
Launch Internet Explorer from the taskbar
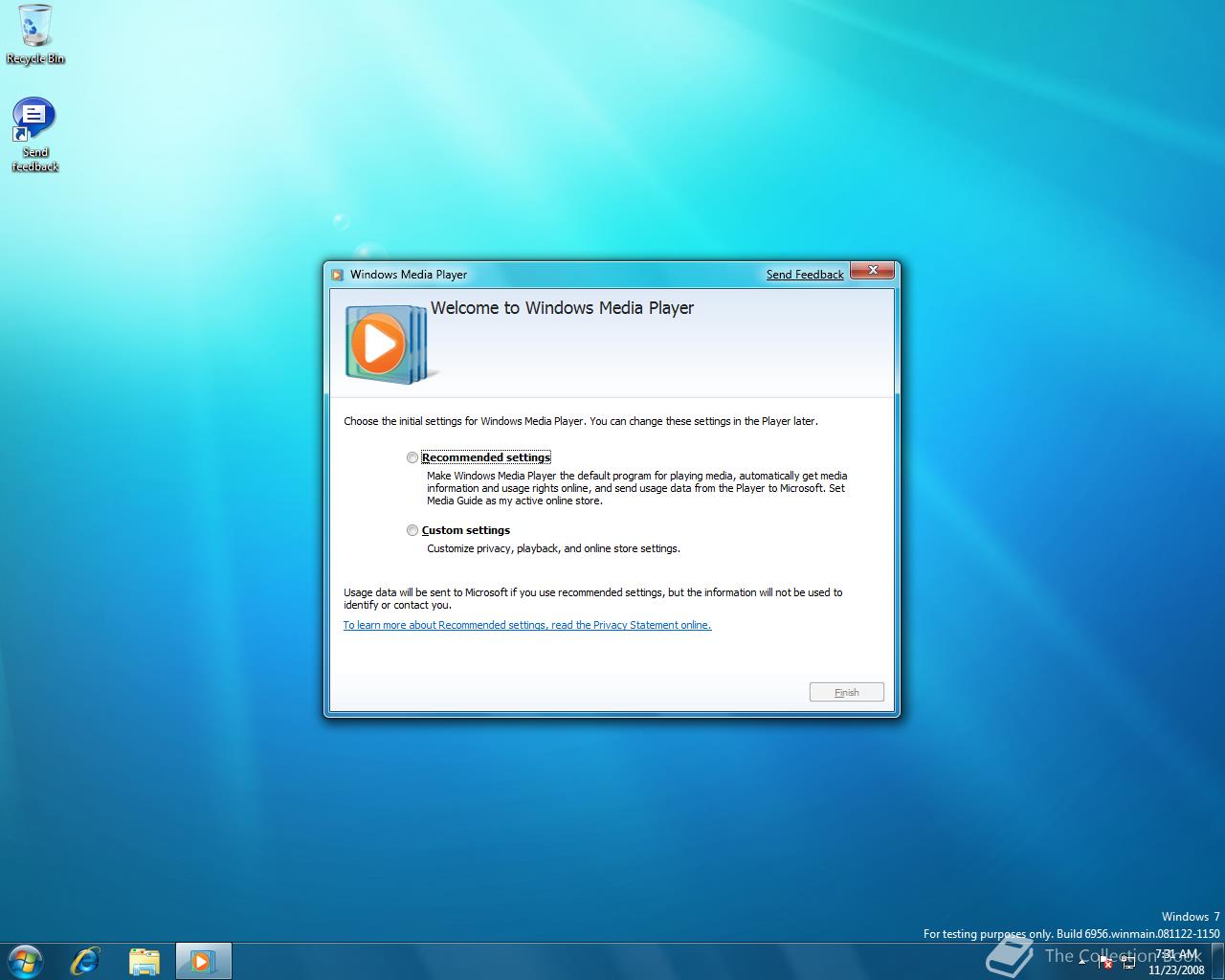tap(86, 961)
